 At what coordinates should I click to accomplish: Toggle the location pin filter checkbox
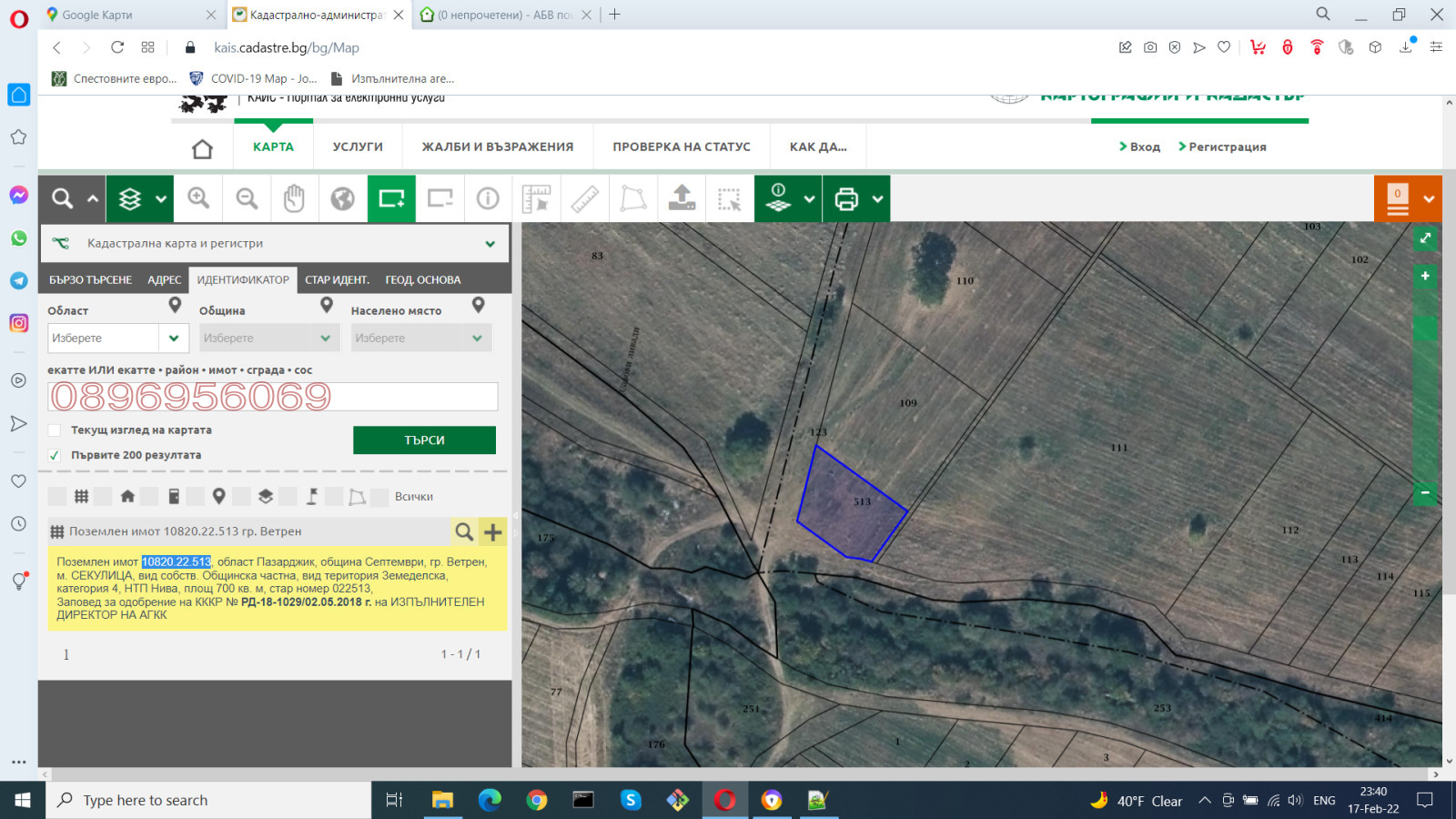[x=195, y=497]
